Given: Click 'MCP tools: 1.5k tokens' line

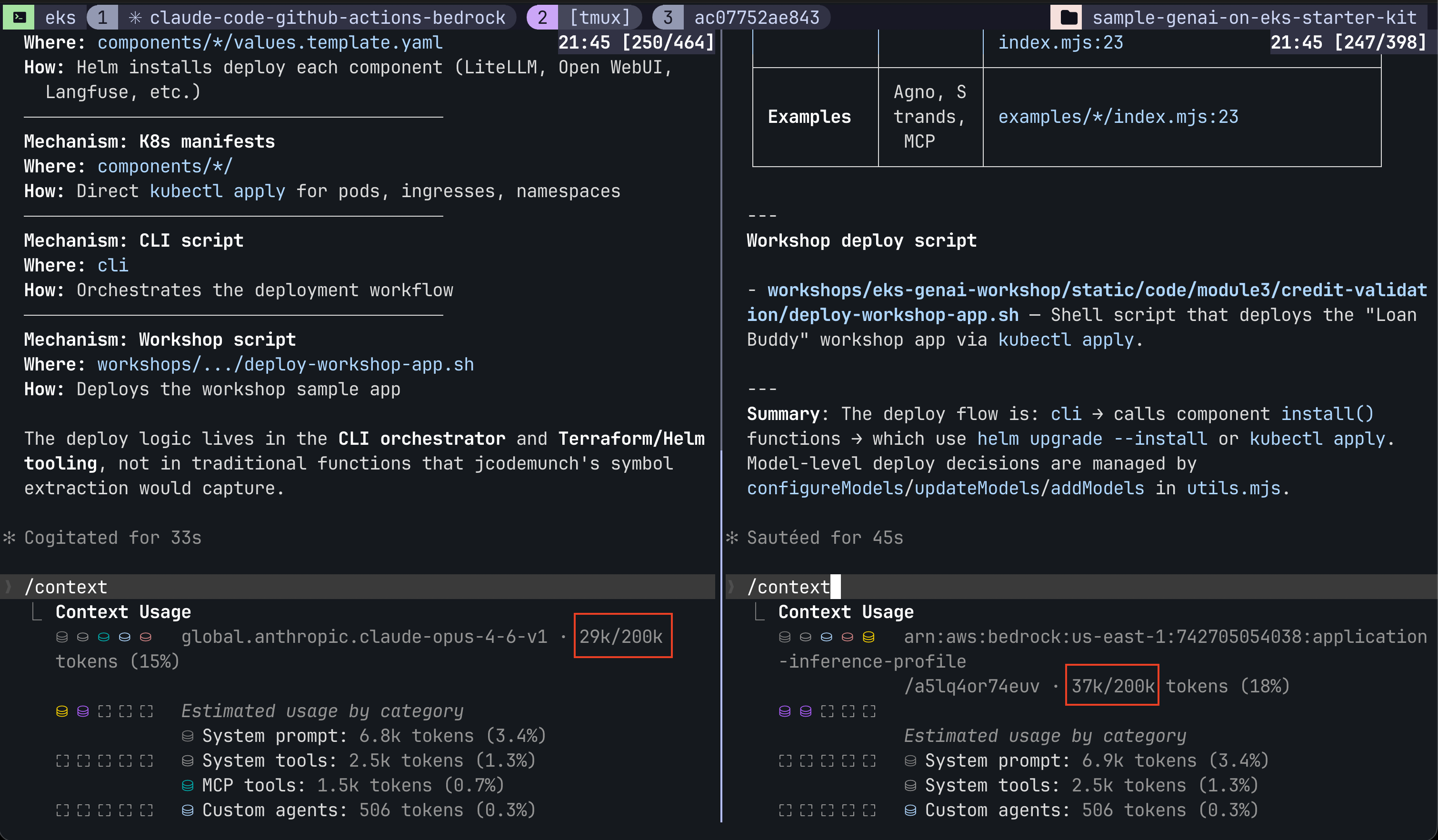Looking at the screenshot, I should [353, 786].
